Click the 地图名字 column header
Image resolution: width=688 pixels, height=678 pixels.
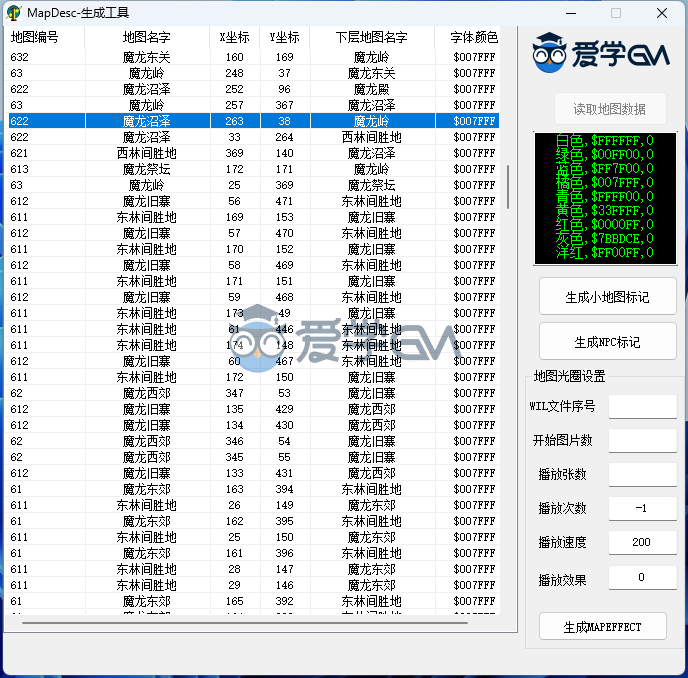tap(147, 37)
